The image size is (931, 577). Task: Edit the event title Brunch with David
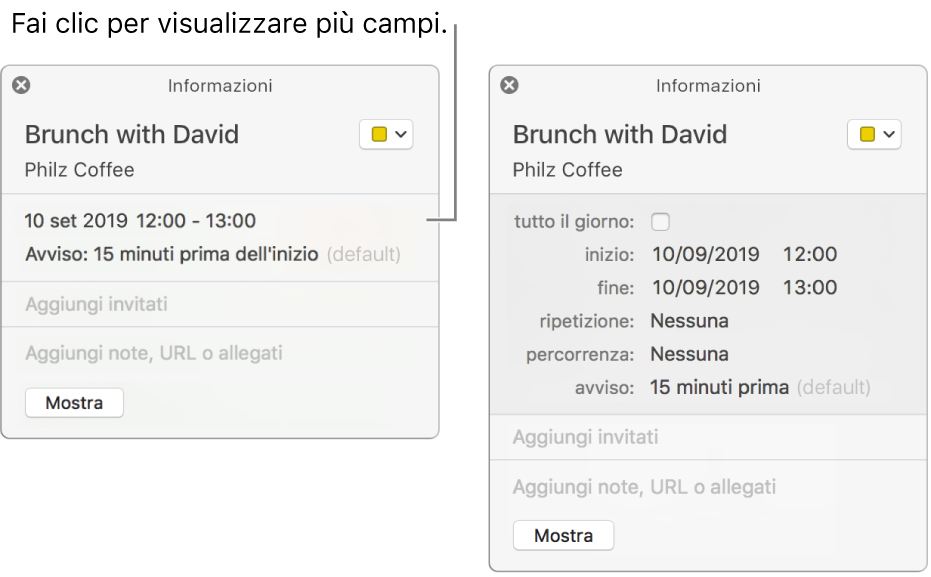pyautogui.click(x=133, y=134)
